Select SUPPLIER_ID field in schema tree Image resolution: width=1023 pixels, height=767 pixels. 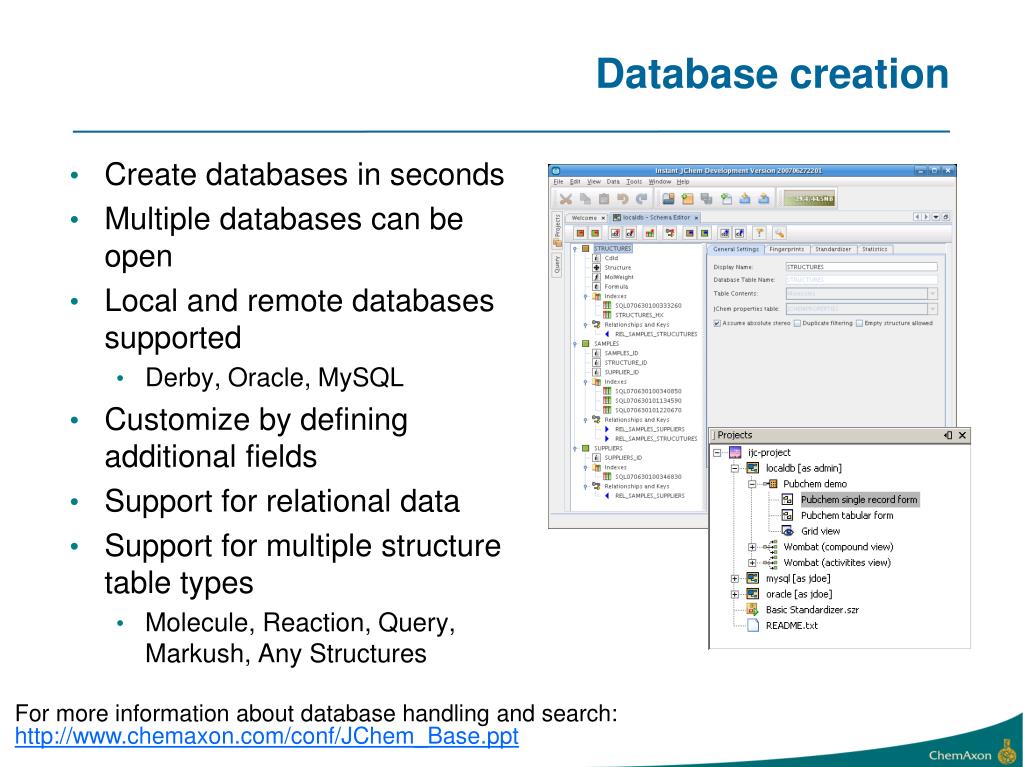tap(622, 372)
